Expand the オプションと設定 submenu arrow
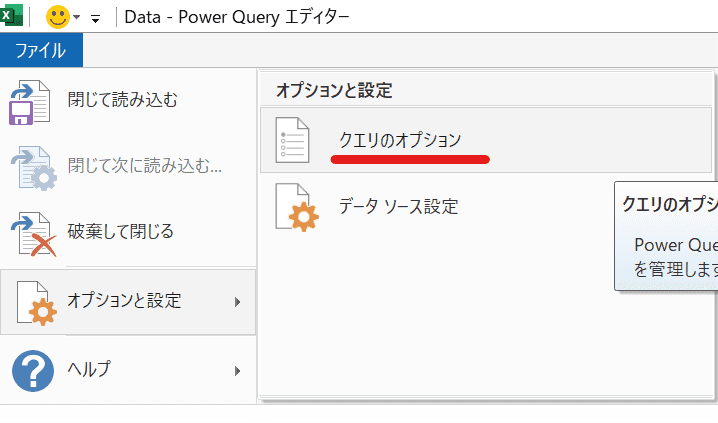Screen dimensions: 718x423 pyautogui.click(x=237, y=301)
